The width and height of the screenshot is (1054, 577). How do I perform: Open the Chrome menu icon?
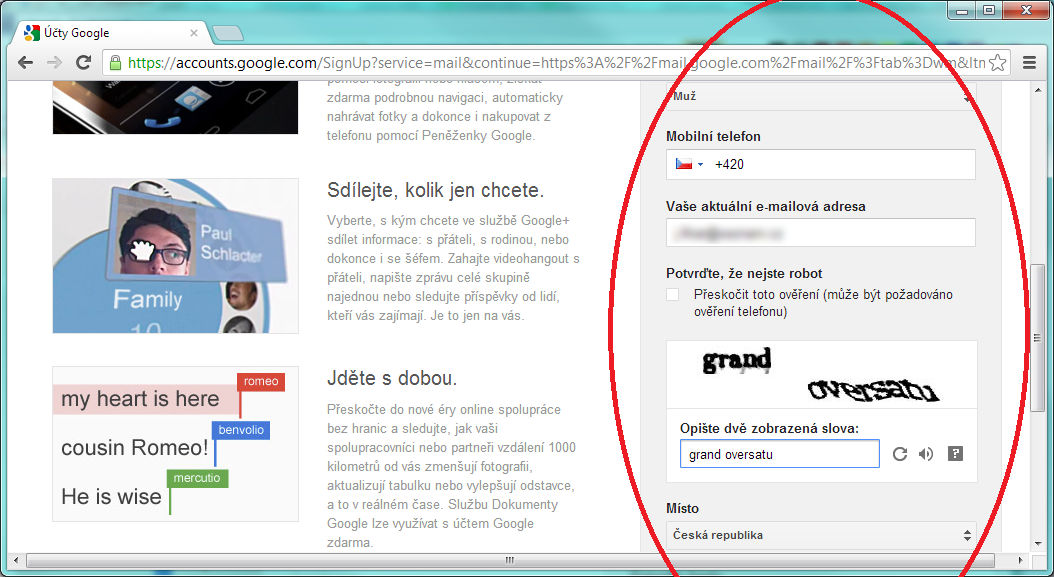tap(1029, 63)
